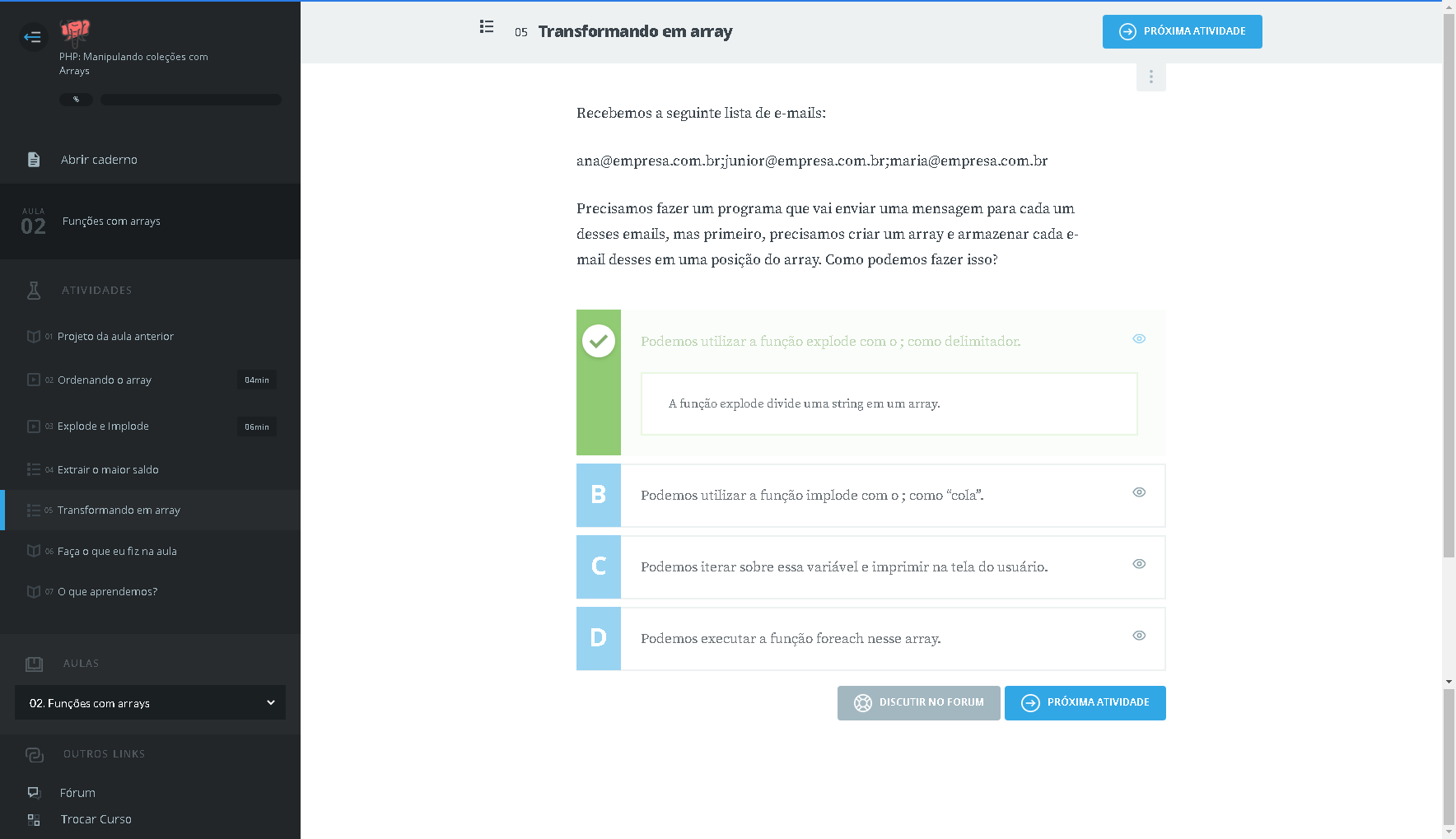Screen dimensions: 1456x839
Task: Click 'Discutir no Forum' button
Action: 918,703
